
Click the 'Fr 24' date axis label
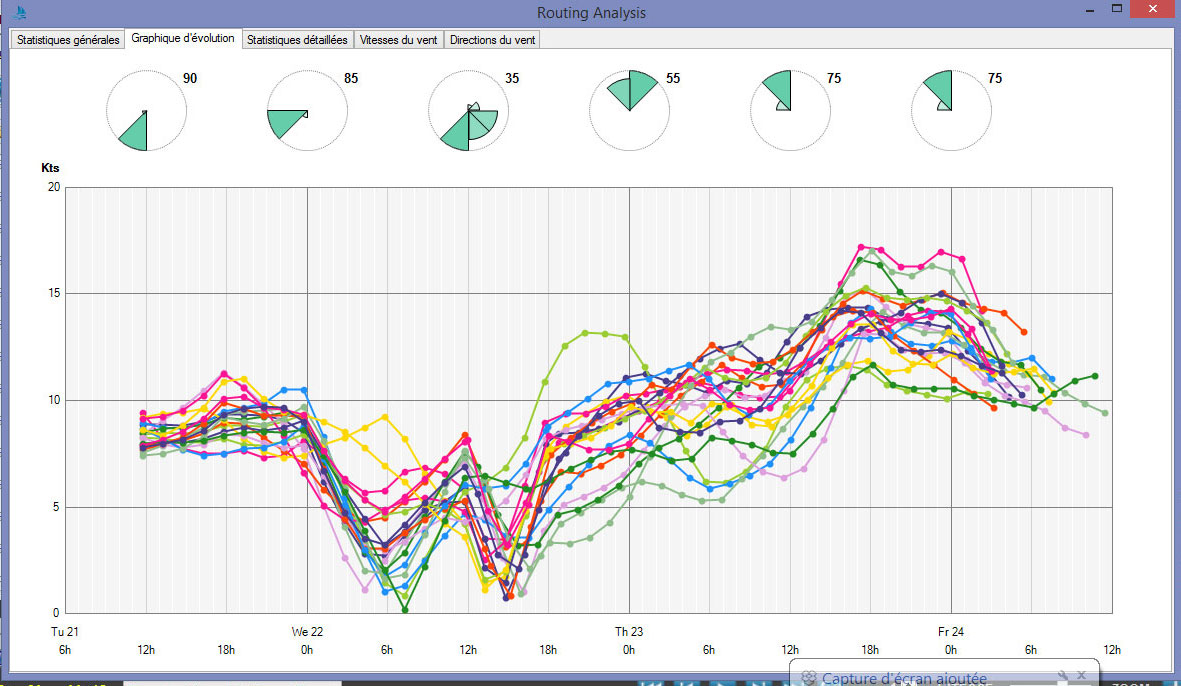tap(950, 631)
